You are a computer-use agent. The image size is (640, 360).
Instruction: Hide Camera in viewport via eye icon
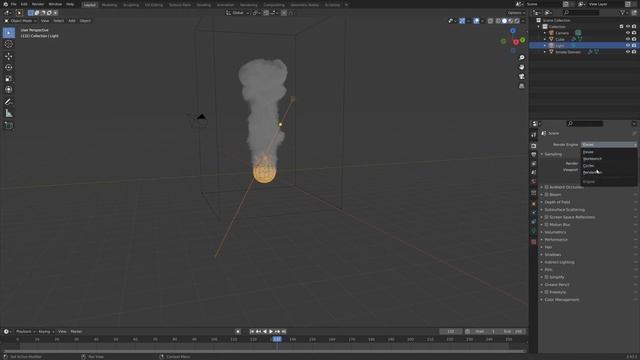point(628,33)
